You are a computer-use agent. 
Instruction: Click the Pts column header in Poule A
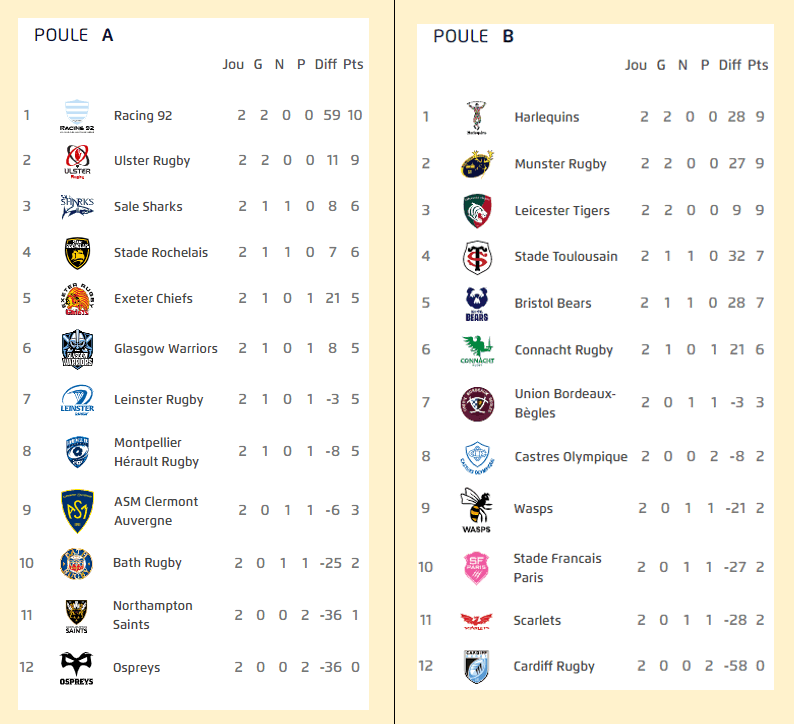tap(353, 64)
